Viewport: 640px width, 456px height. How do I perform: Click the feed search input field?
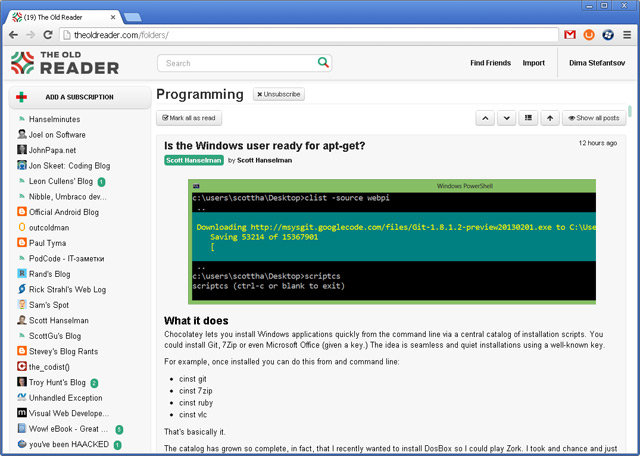(x=238, y=63)
